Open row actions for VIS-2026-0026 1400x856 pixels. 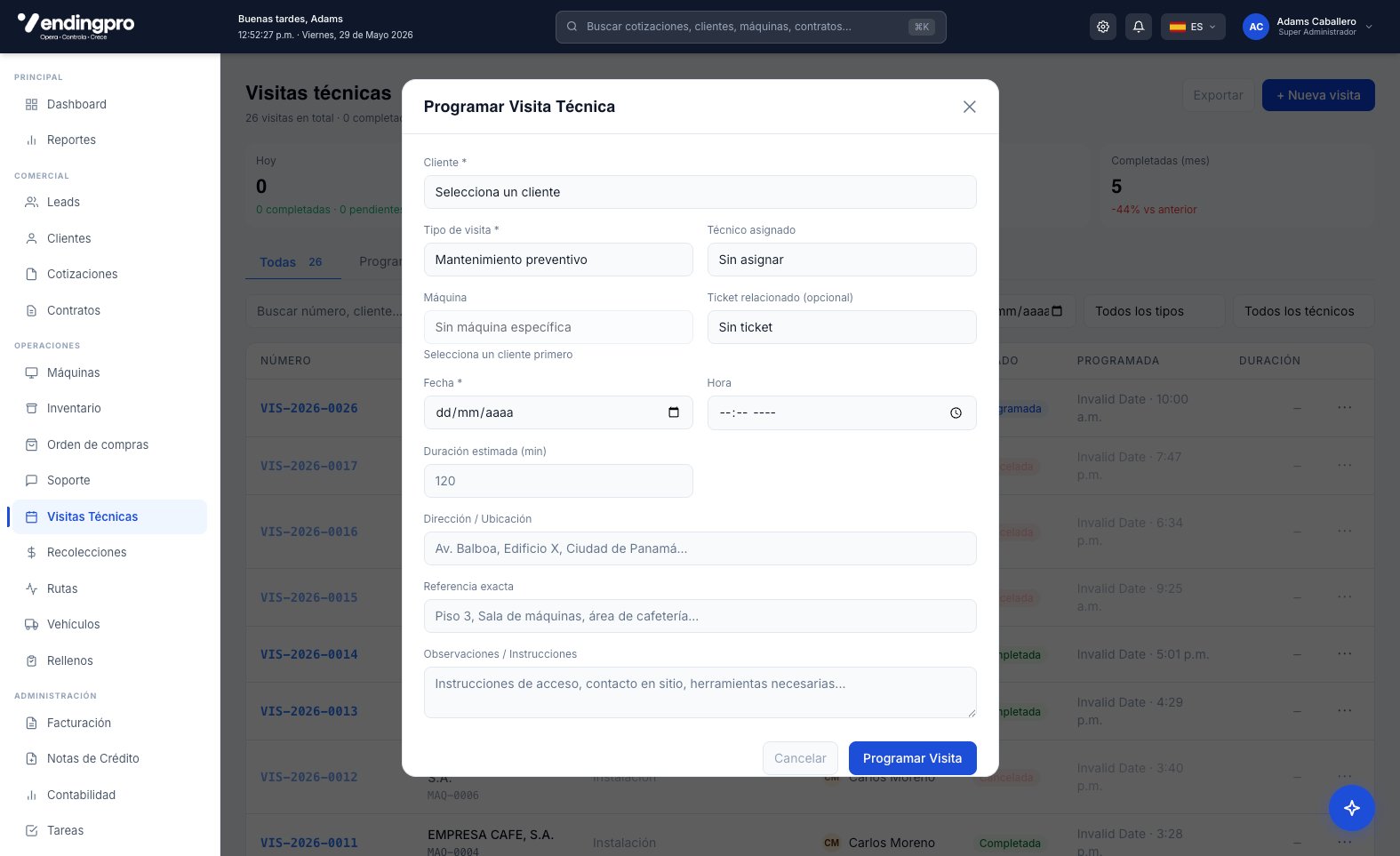1344,407
